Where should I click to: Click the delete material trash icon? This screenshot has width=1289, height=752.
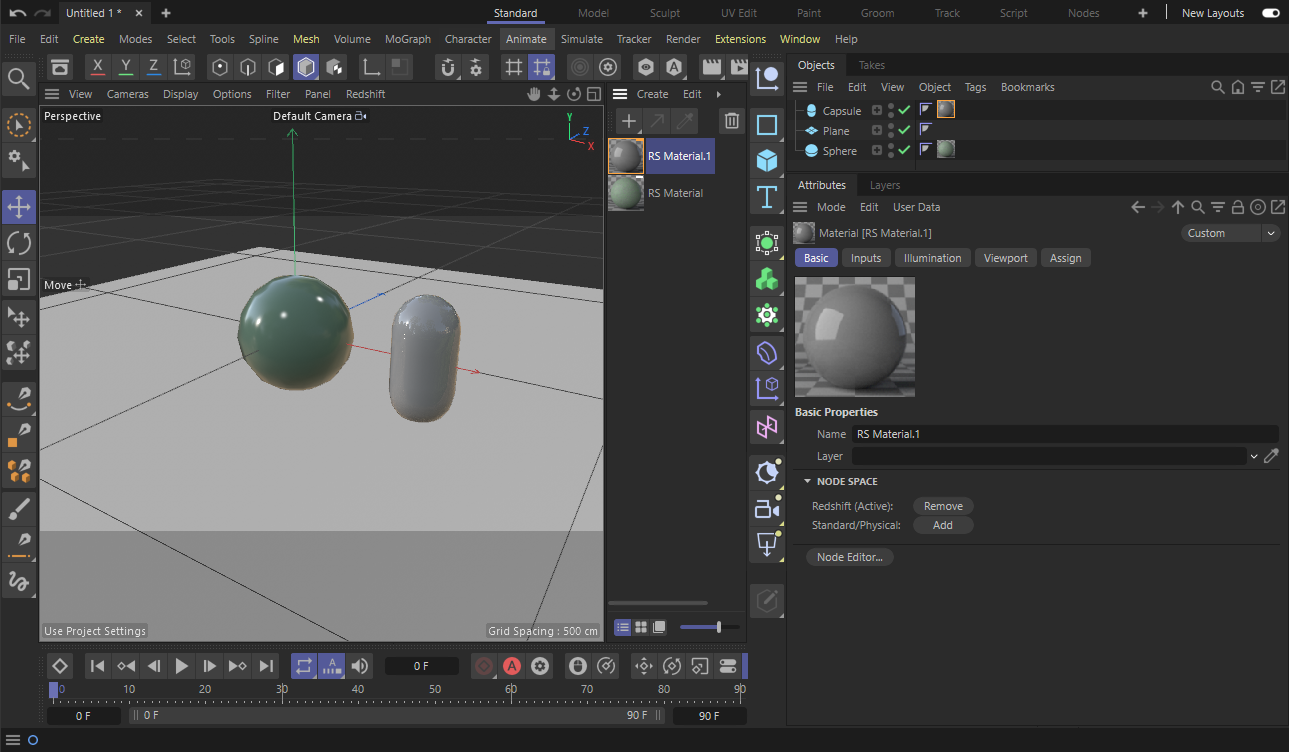[x=732, y=121]
